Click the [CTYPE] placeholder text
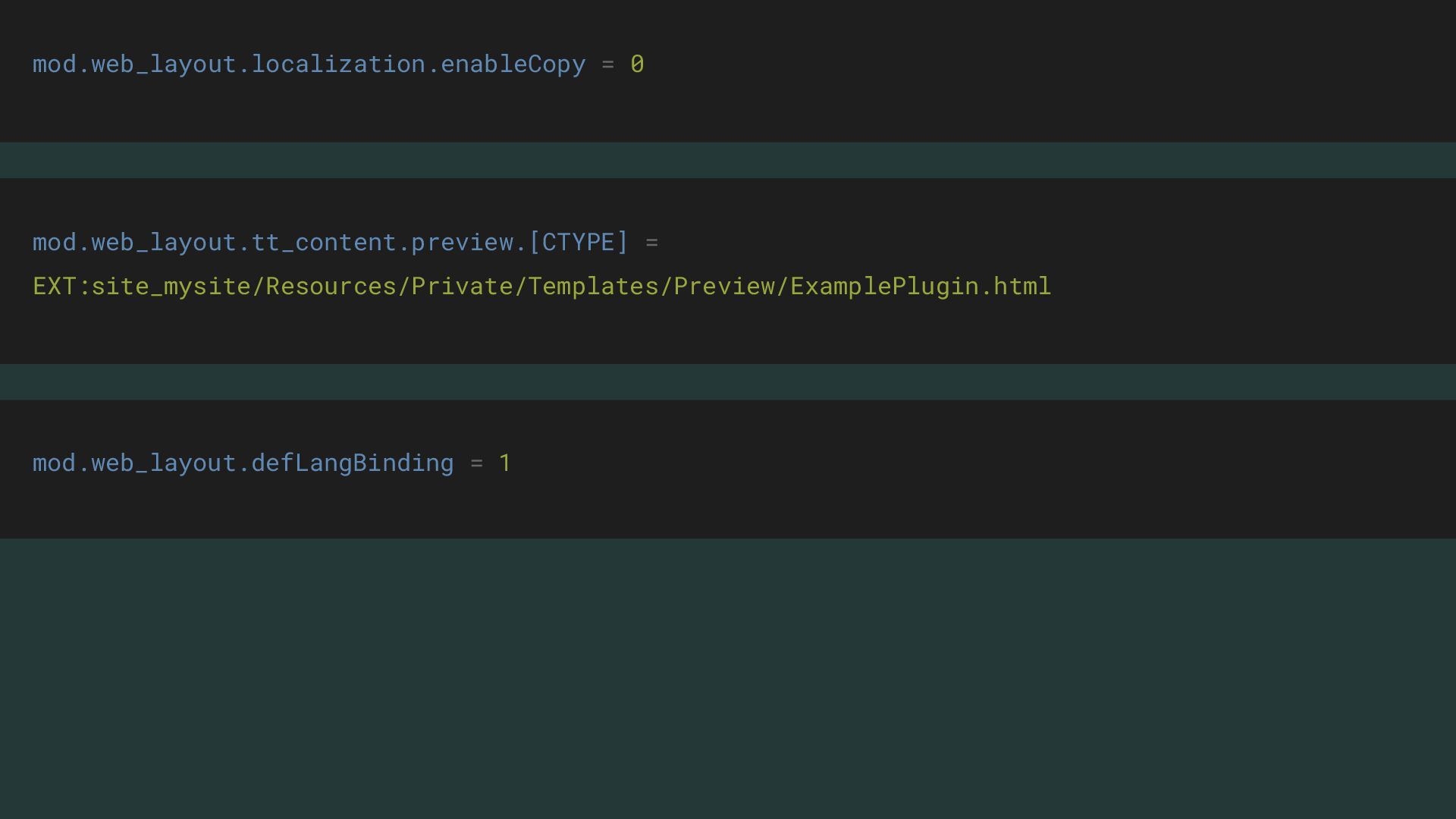 point(579,243)
